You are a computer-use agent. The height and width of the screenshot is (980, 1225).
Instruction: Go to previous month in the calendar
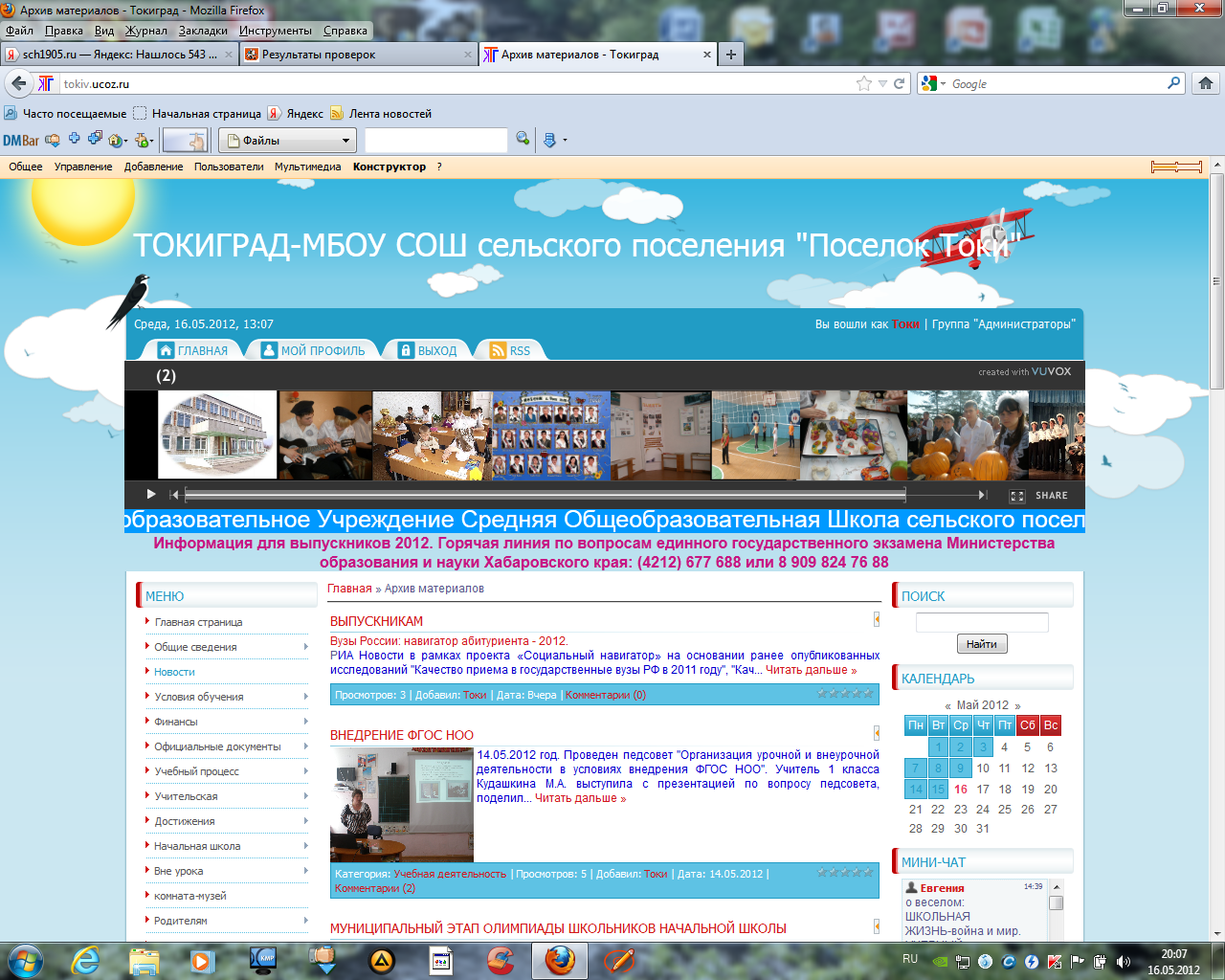[x=947, y=705]
